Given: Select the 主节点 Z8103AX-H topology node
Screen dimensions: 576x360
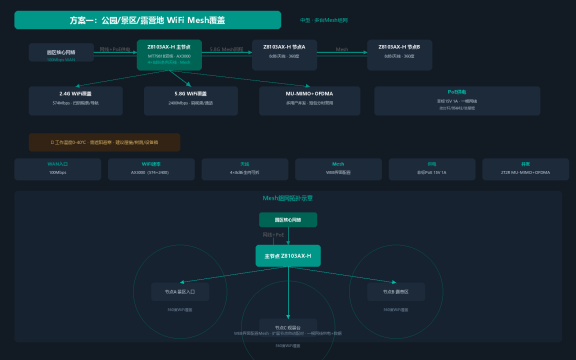Looking at the screenshot, I should pos(288,256).
